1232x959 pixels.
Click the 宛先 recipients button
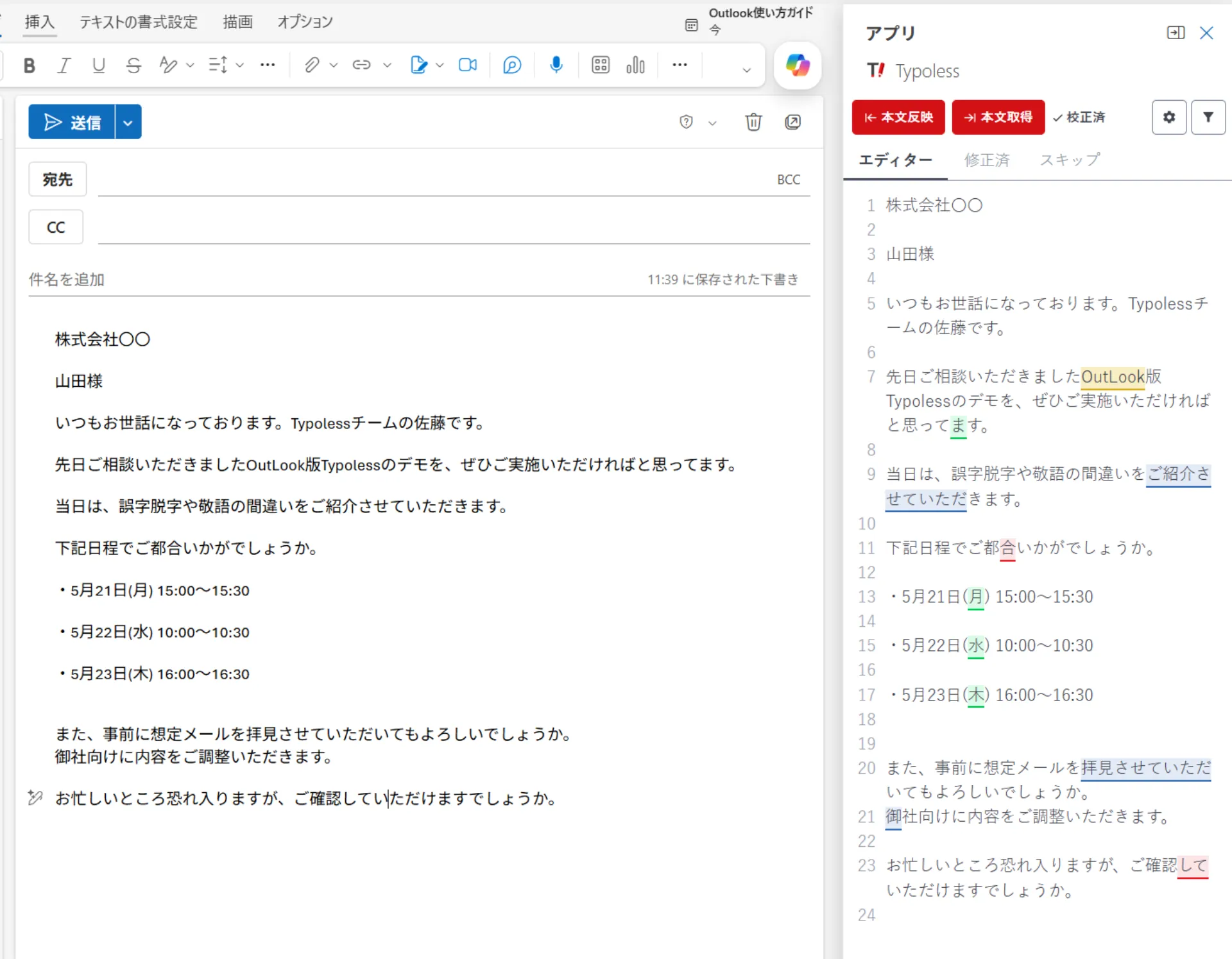pyautogui.click(x=58, y=180)
